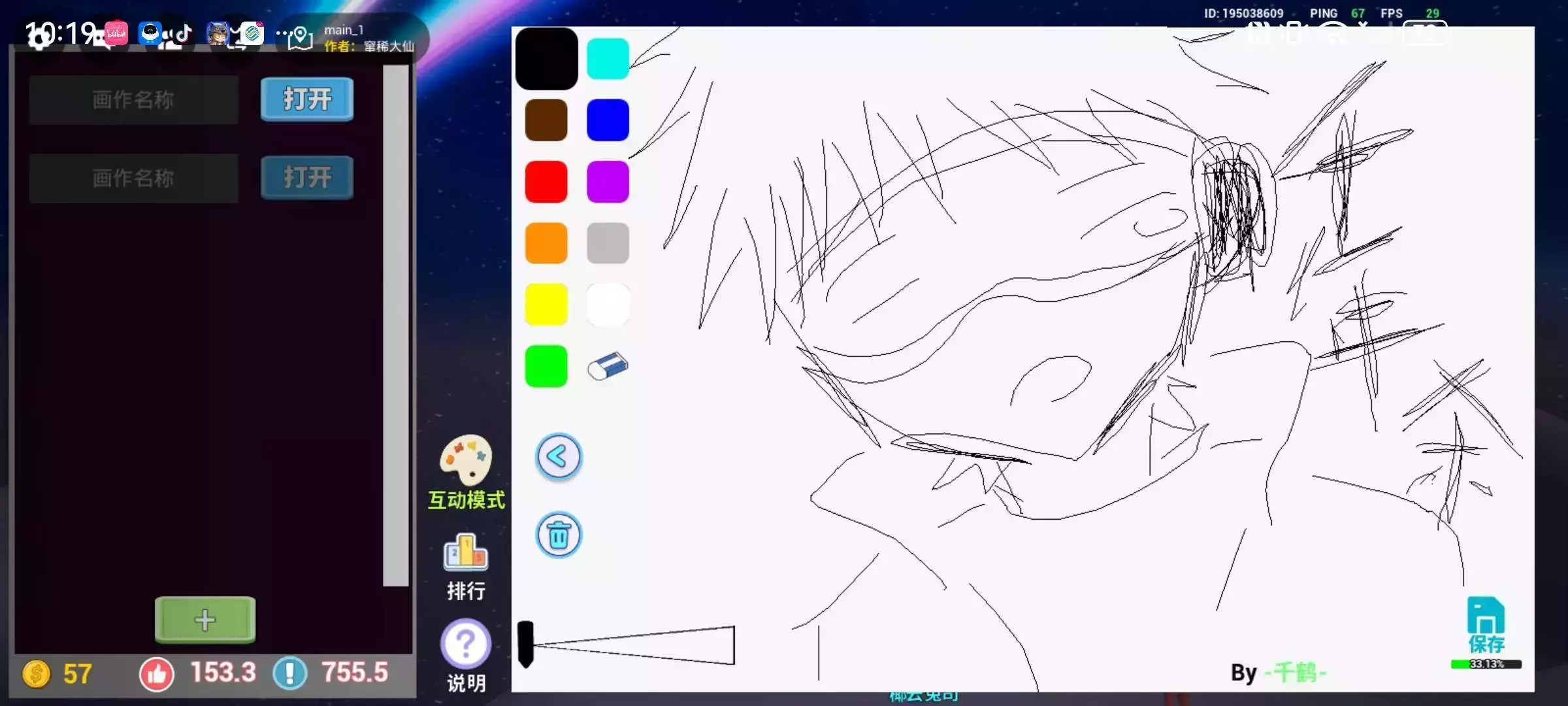Click the red thumbs-up like icon

[157, 674]
